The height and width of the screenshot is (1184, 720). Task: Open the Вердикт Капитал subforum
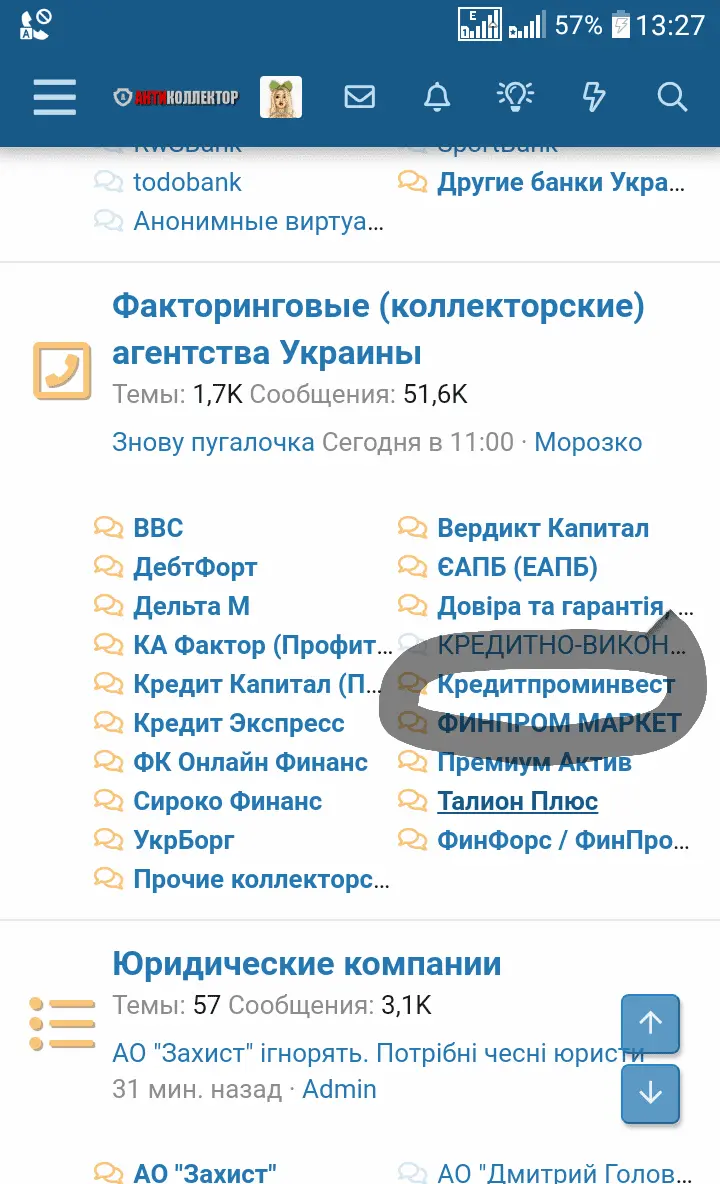542,528
